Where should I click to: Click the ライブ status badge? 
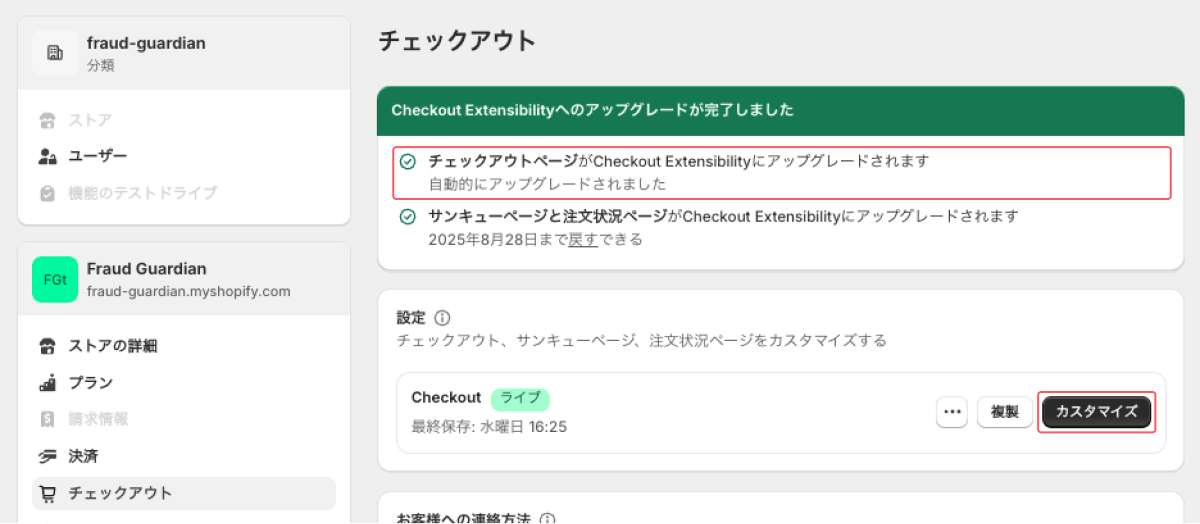point(520,398)
